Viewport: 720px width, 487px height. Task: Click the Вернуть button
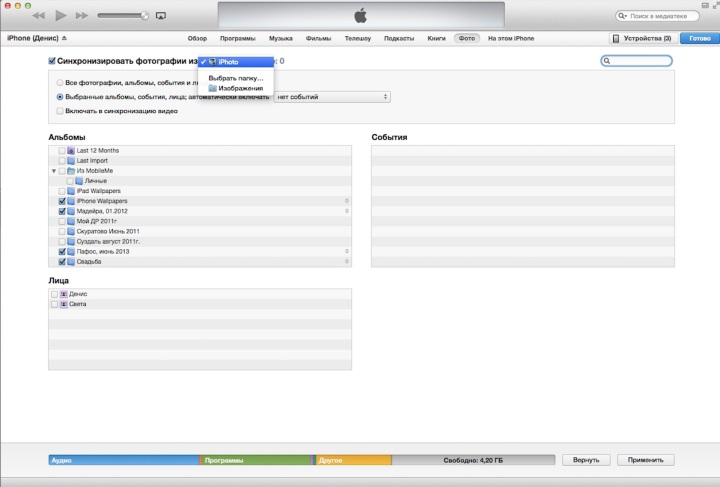(585, 460)
